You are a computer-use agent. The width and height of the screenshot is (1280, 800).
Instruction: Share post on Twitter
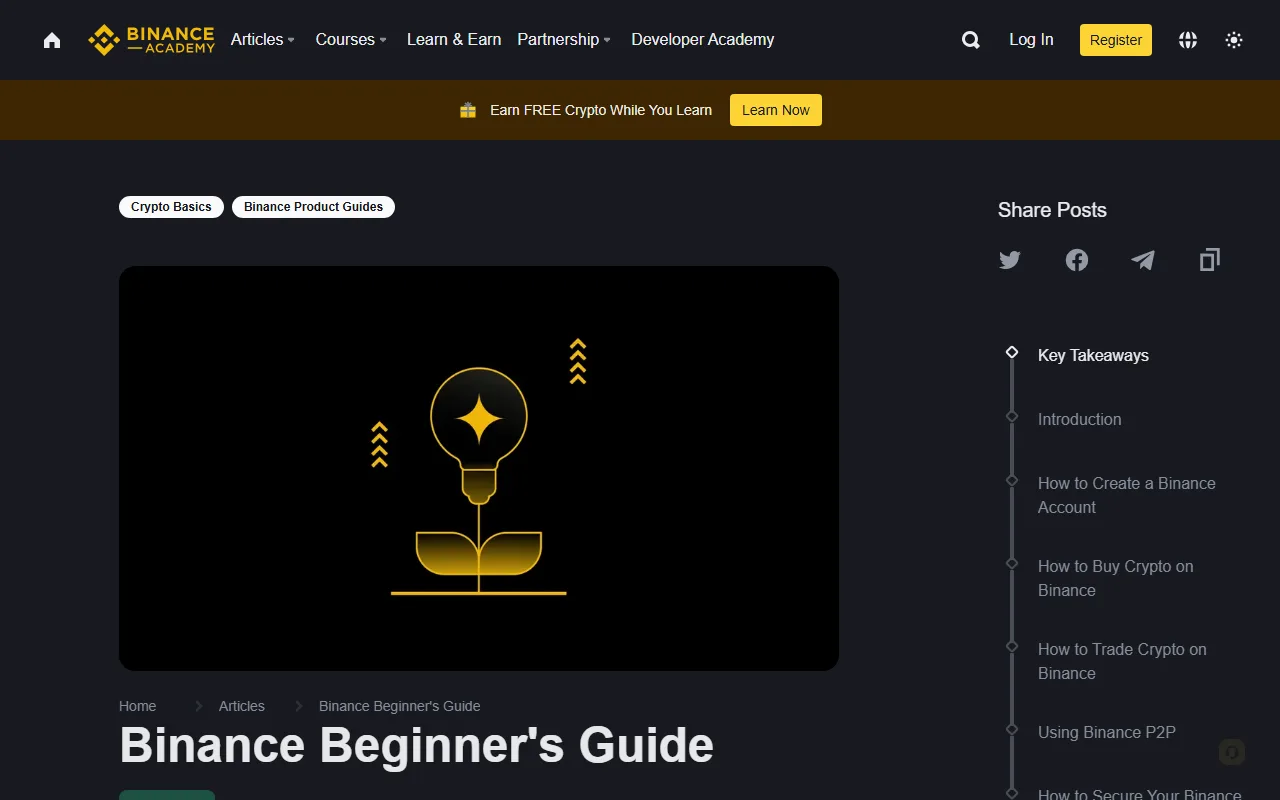(x=1010, y=260)
